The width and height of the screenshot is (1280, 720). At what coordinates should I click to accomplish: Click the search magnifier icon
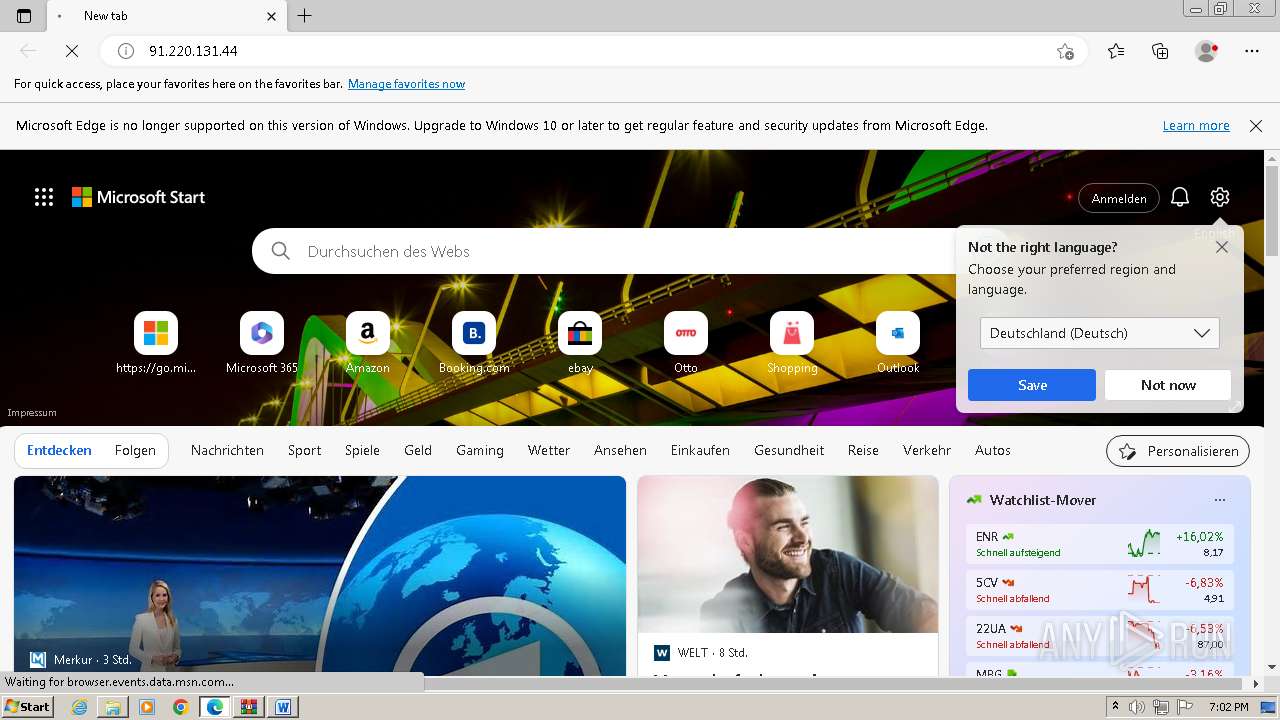tap(281, 251)
